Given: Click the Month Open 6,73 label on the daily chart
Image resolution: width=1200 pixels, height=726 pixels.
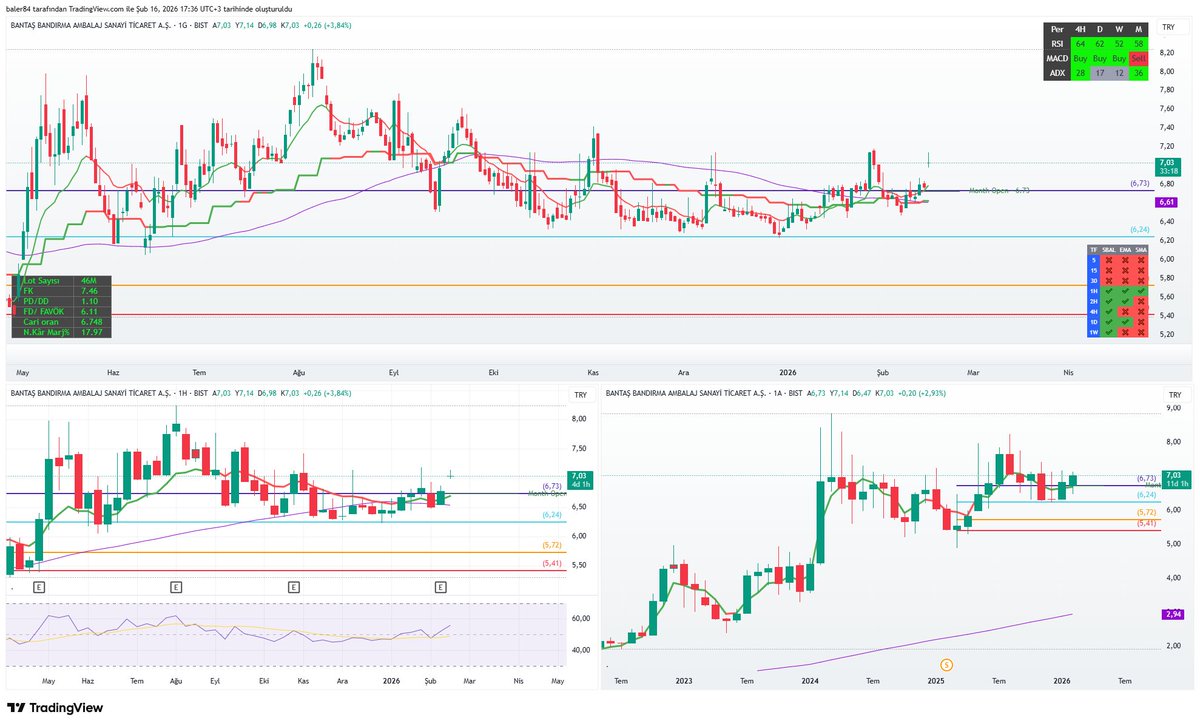Looking at the screenshot, I should coord(999,189).
